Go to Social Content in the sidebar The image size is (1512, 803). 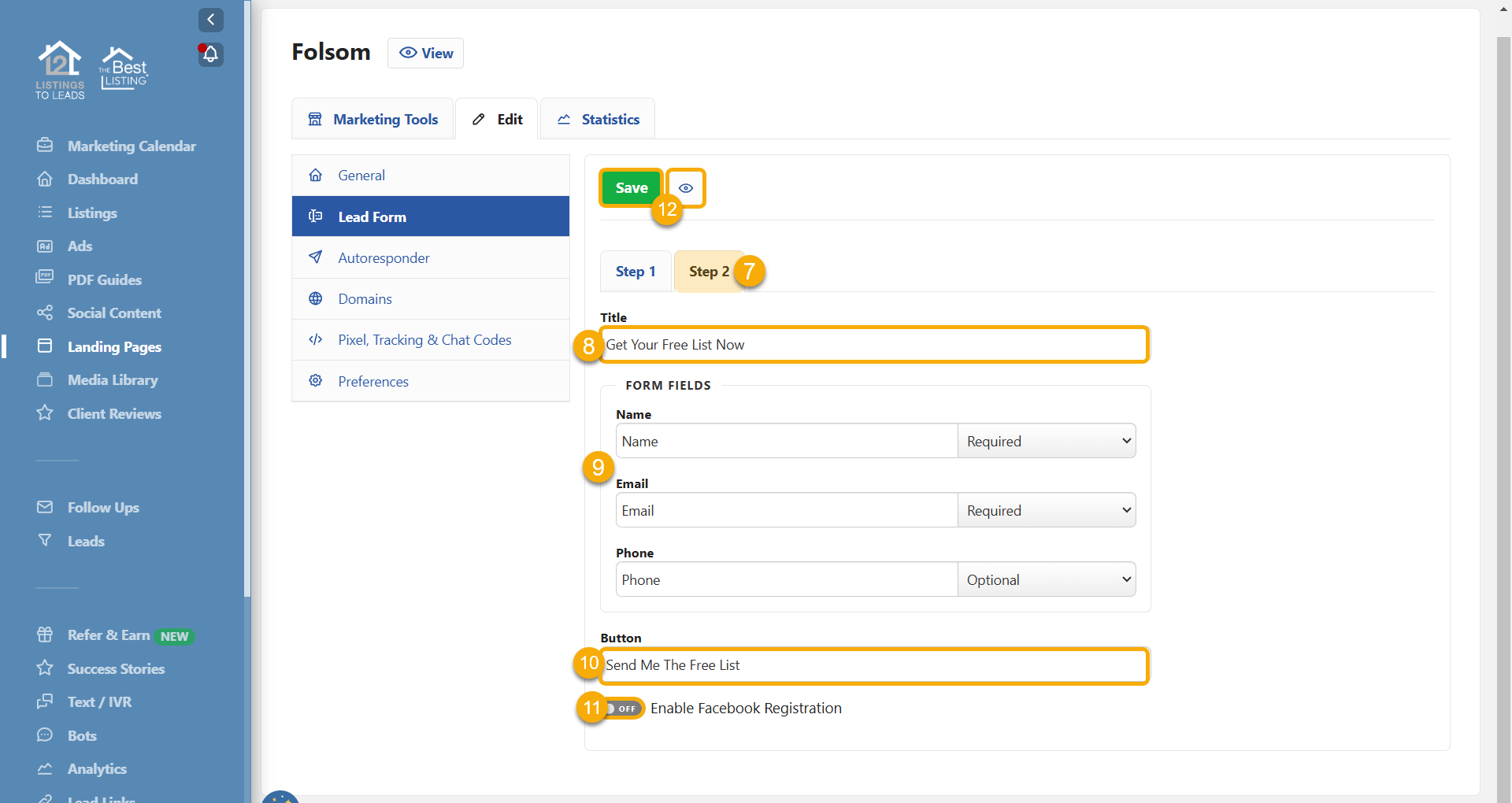pos(113,313)
